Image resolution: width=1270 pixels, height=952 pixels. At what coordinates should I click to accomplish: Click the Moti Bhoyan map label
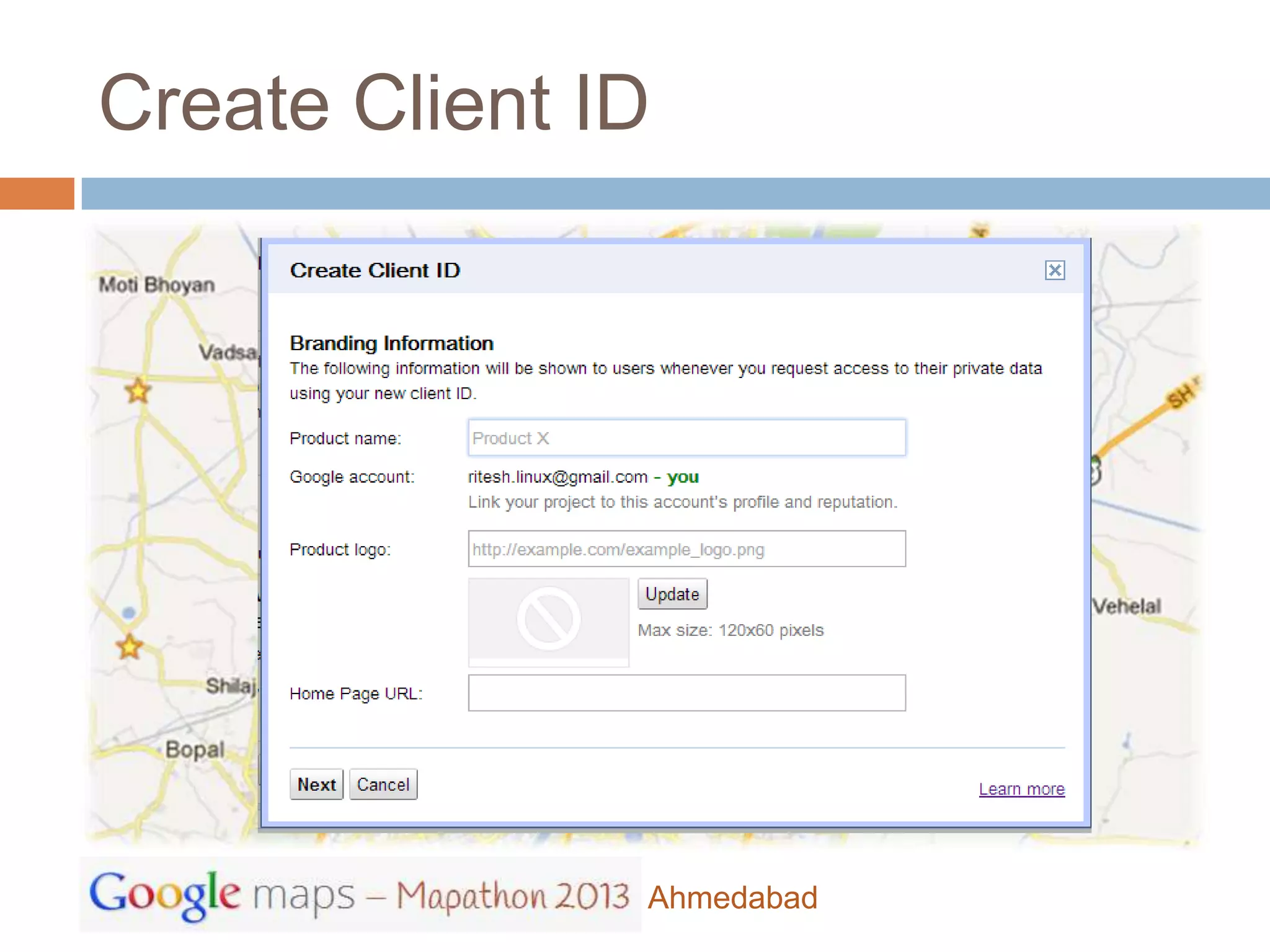click(157, 285)
